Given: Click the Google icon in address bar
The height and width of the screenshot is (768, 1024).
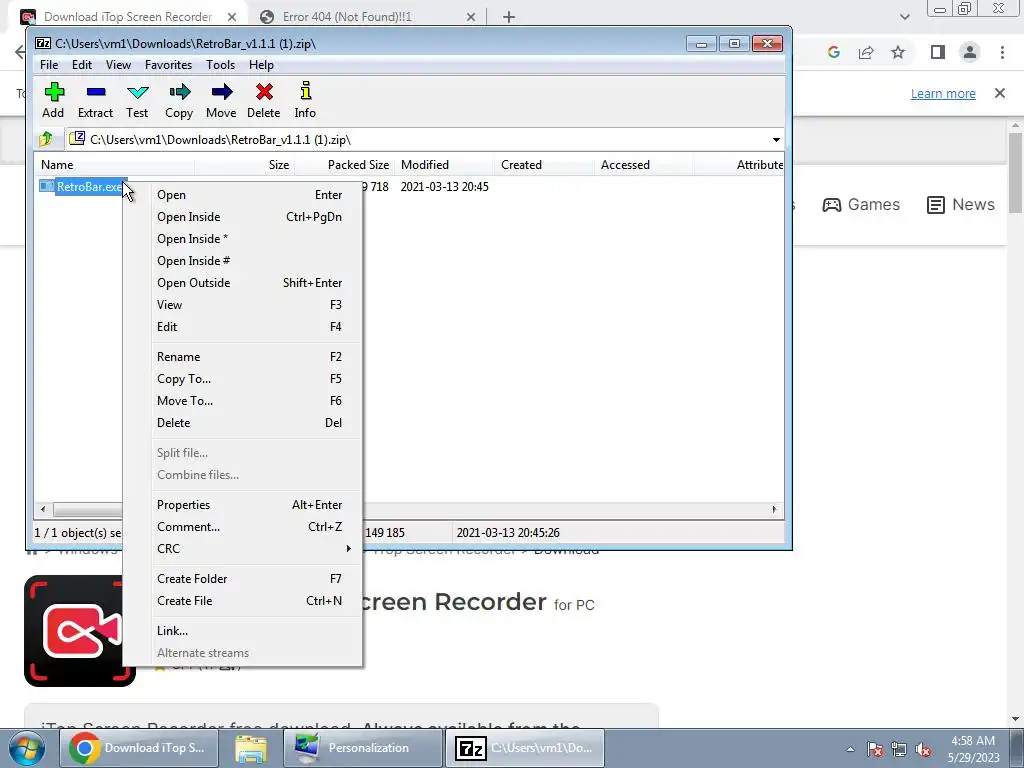Looking at the screenshot, I should 833,52.
